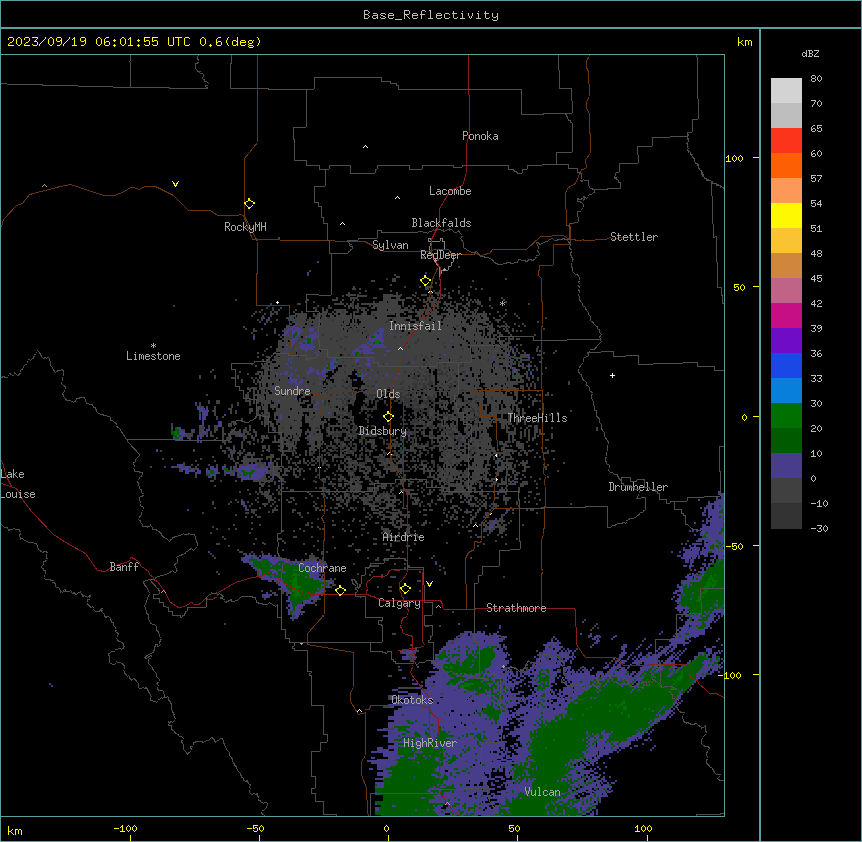The height and width of the screenshot is (842, 862).
Task: Select the slate purple 10-0 dBZ legend band
Action: 786,466
